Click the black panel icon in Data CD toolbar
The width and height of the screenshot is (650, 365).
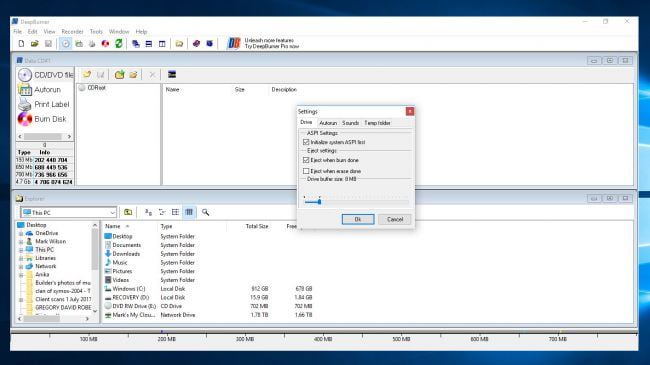pyautogui.click(x=172, y=75)
